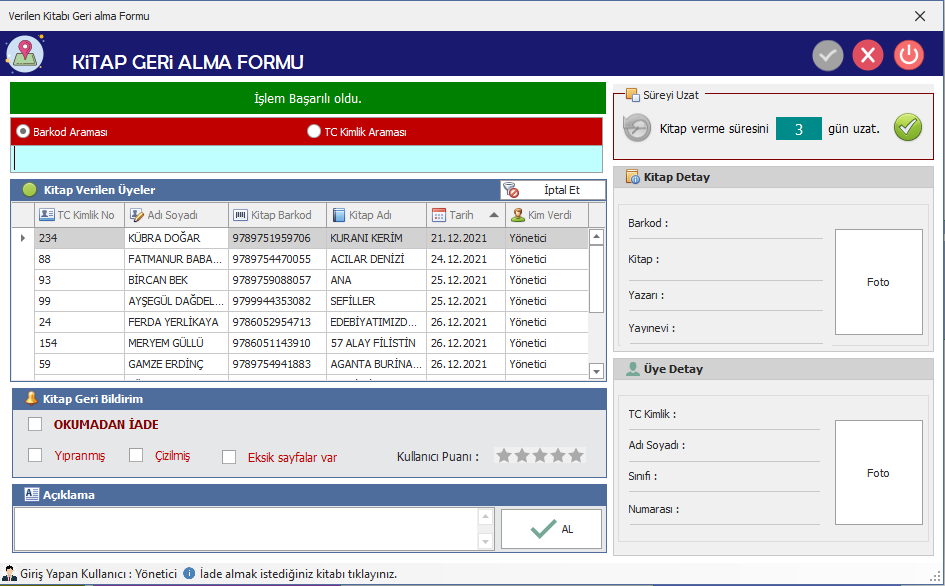Screen dimensions: 945x586
Task: Click the barcode icon in Kitap Barkod header
Action: coord(240,215)
